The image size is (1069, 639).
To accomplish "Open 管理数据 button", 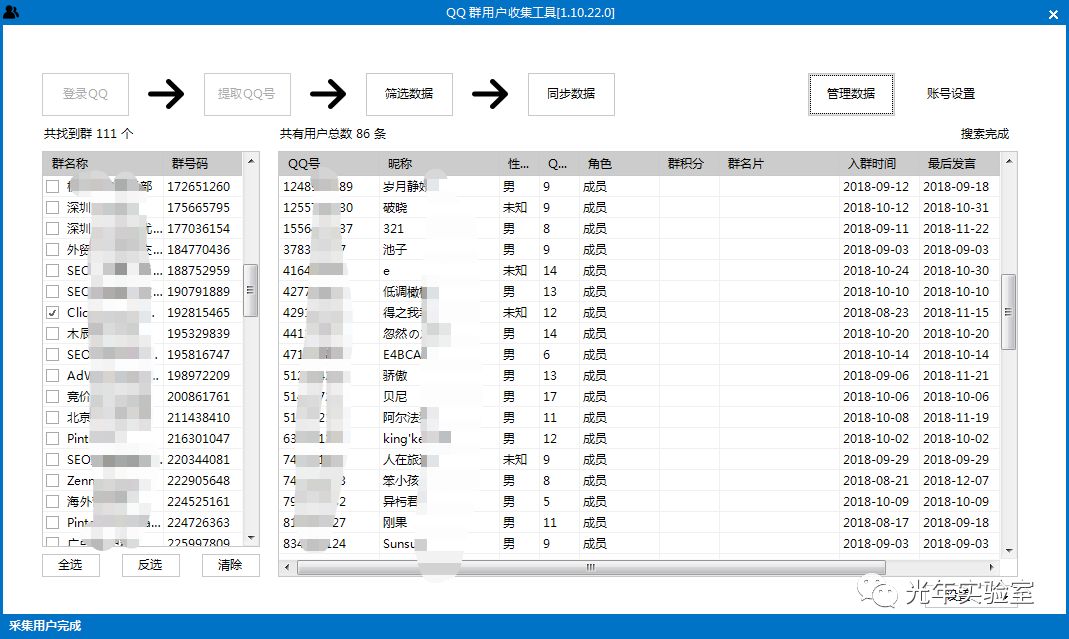I will coord(851,94).
